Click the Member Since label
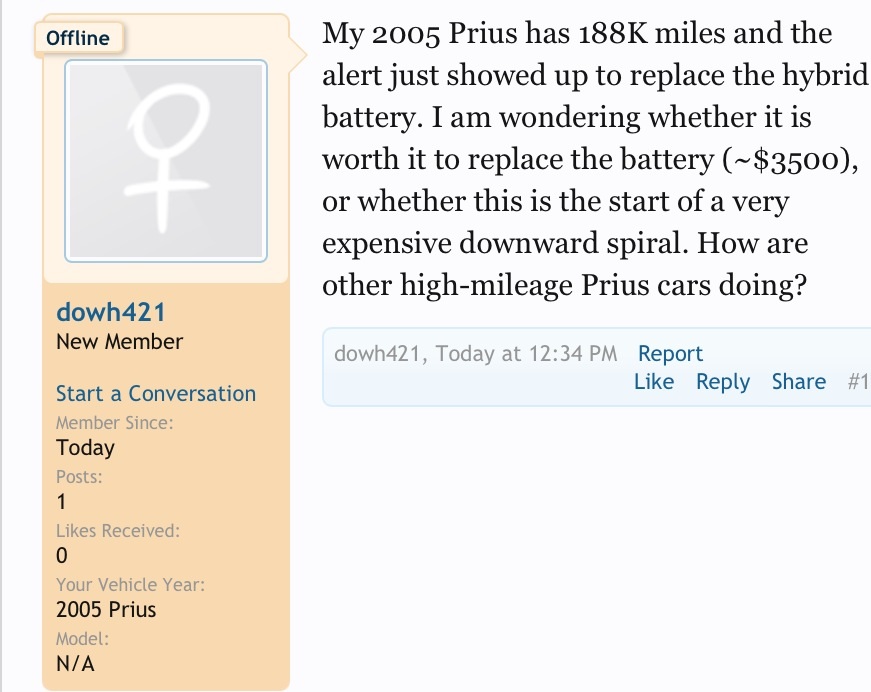The image size is (871, 692). tap(114, 423)
